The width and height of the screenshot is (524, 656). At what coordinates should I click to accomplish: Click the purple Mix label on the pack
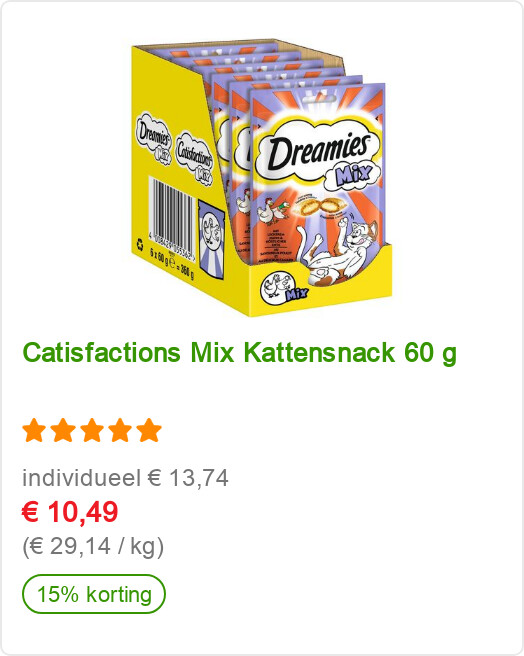354,174
